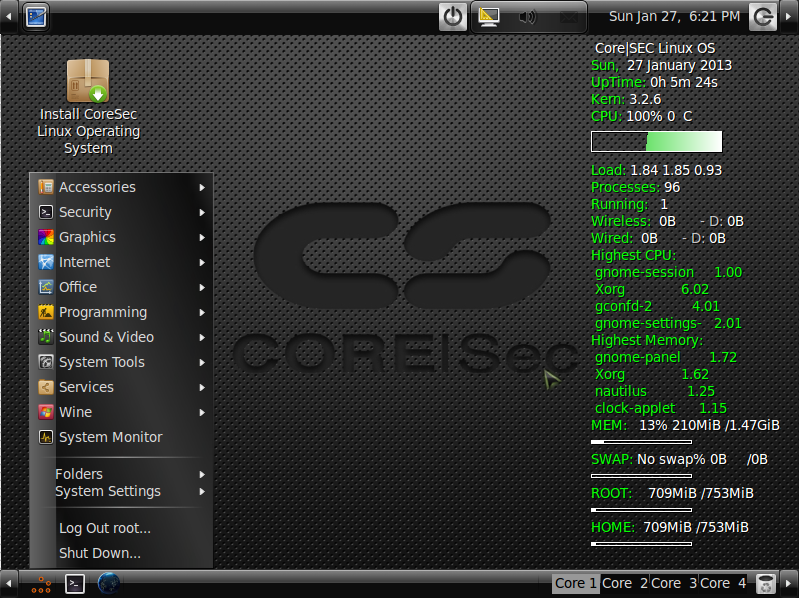
Task: Click the 'Core|SEC Linux OS' heading text
Action: tap(655, 48)
